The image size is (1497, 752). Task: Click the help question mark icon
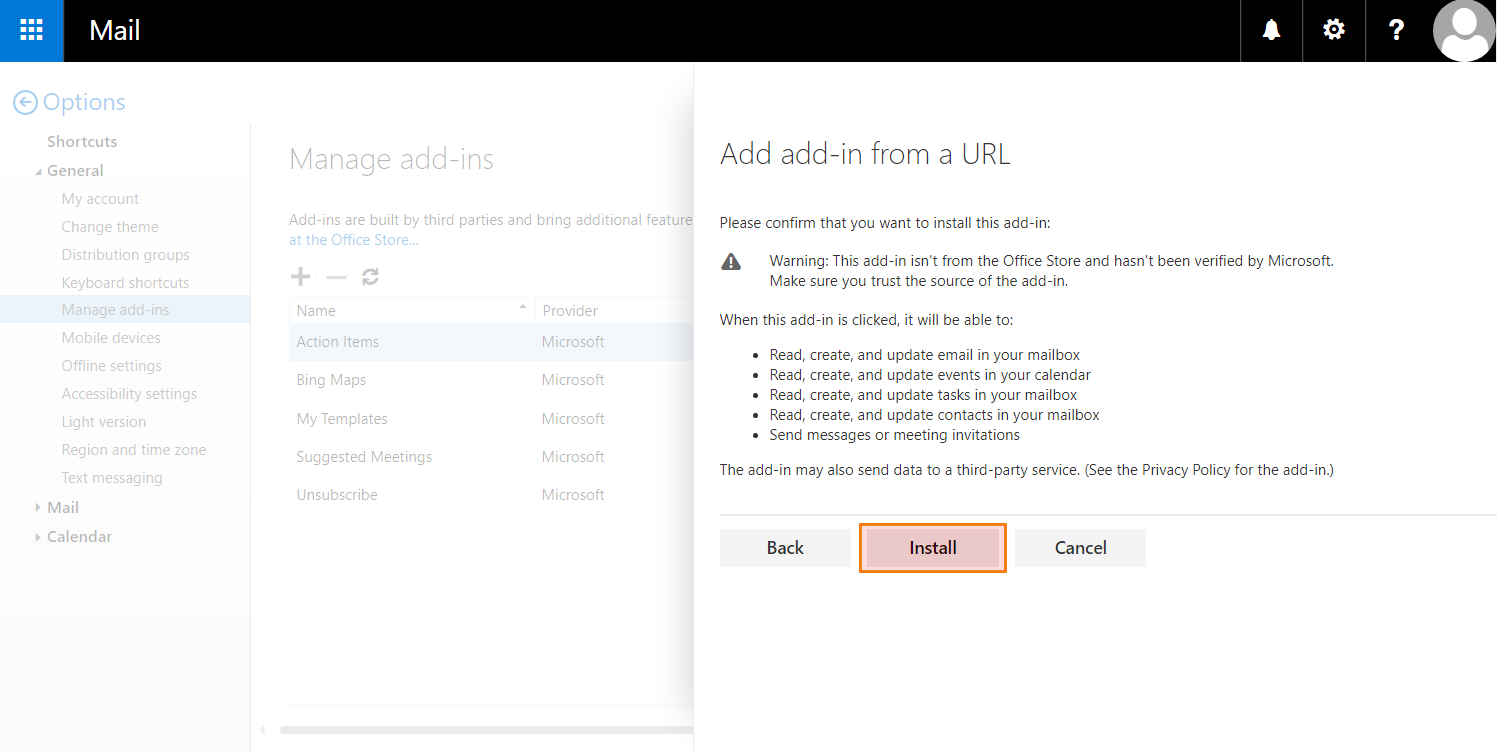point(1396,30)
